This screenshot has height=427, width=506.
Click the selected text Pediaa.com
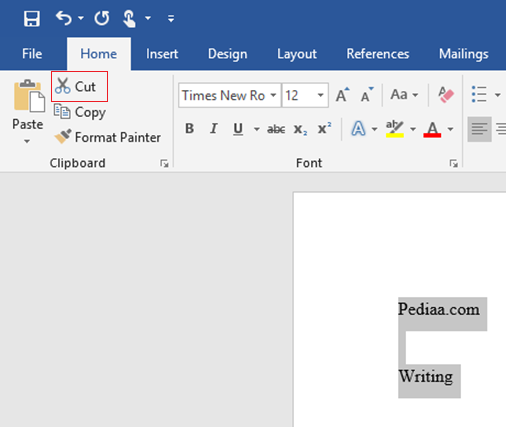(439, 309)
